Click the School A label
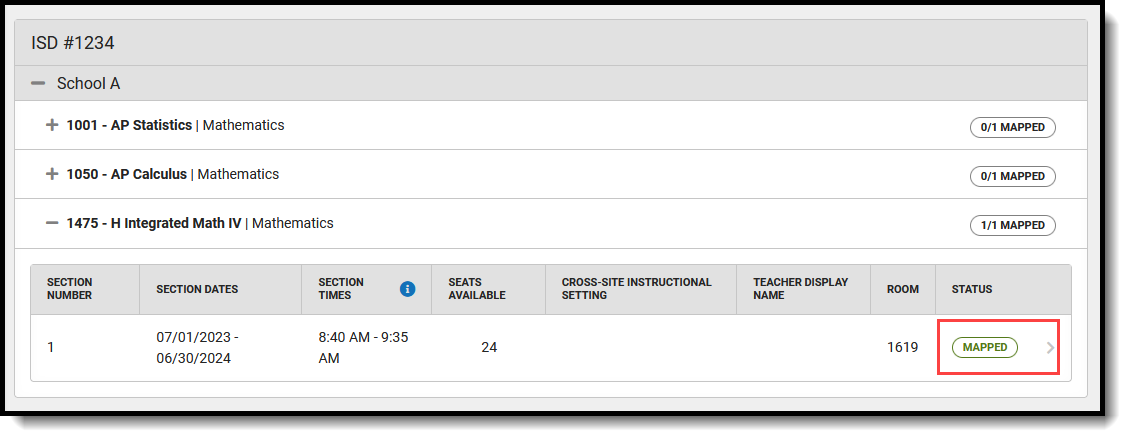1130x441 pixels. click(x=89, y=84)
